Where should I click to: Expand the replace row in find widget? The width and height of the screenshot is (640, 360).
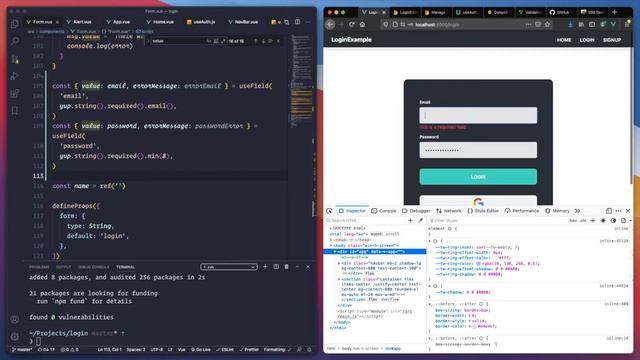tap(148, 41)
